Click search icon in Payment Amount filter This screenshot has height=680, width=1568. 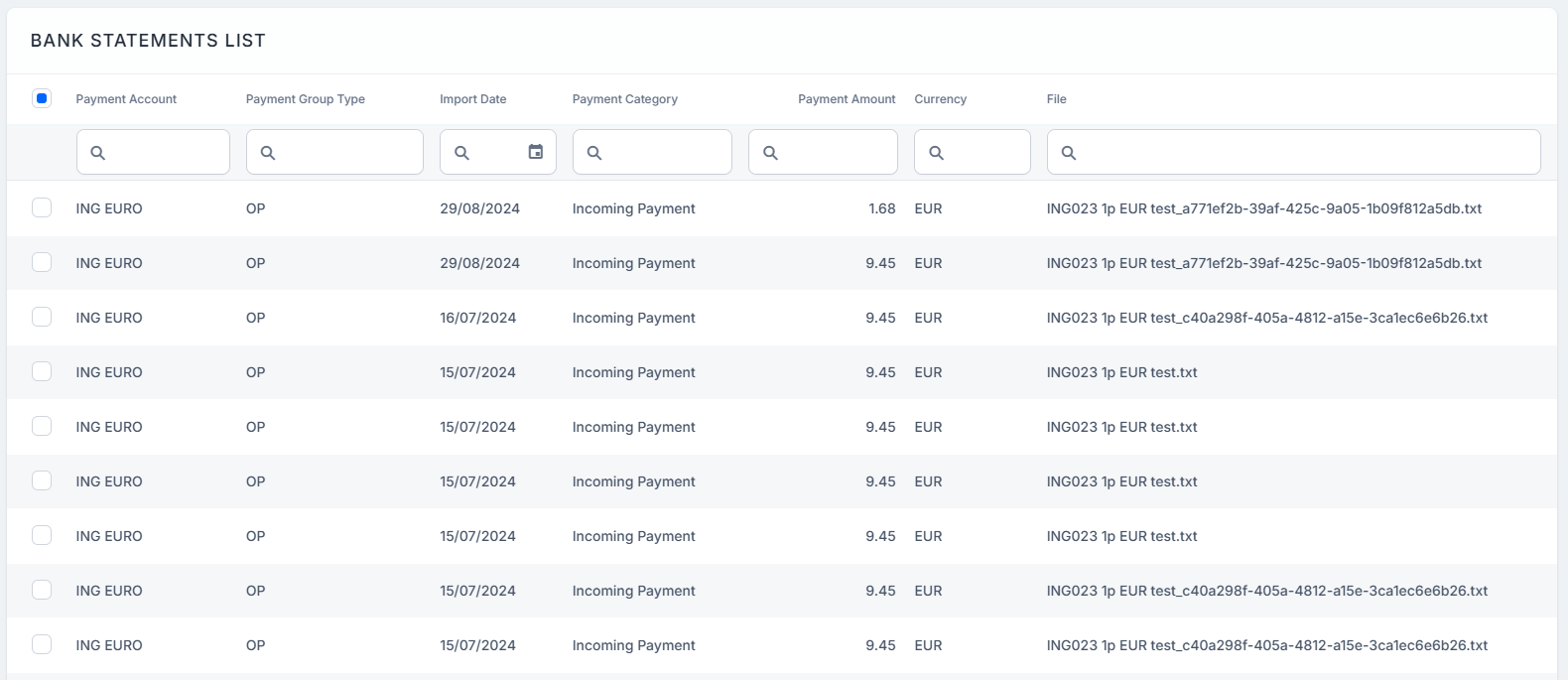770,153
